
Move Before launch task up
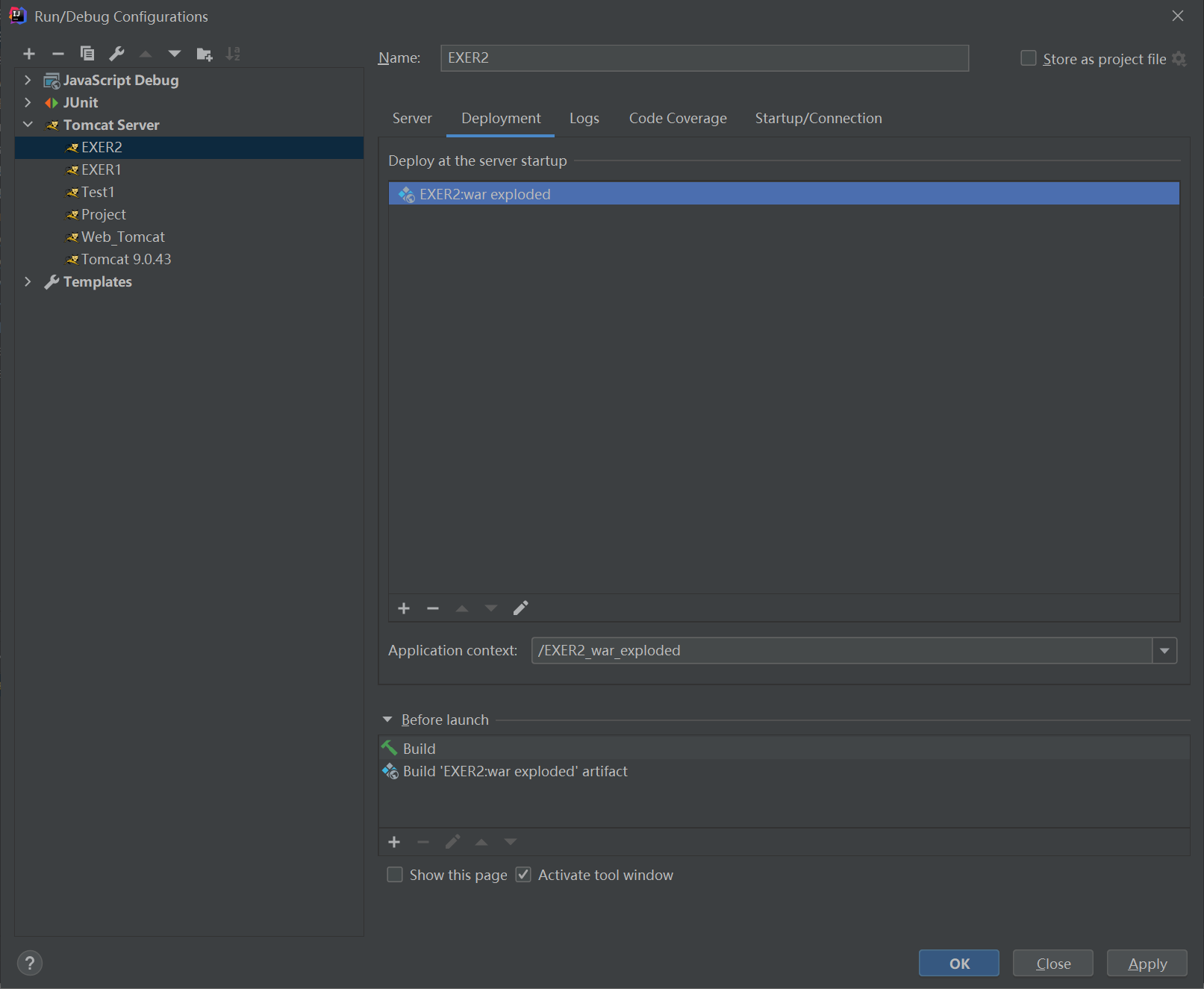point(481,842)
